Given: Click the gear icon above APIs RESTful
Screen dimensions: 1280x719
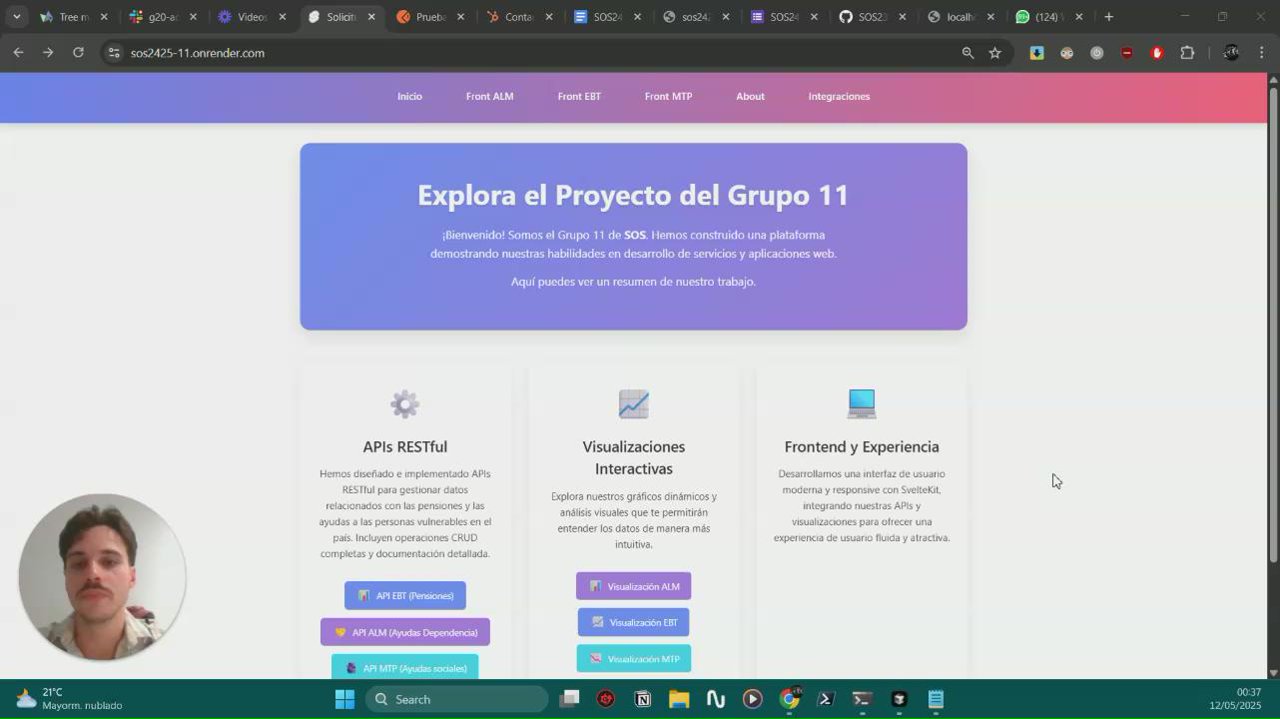Looking at the screenshot, I should click(x=405, y=404).
